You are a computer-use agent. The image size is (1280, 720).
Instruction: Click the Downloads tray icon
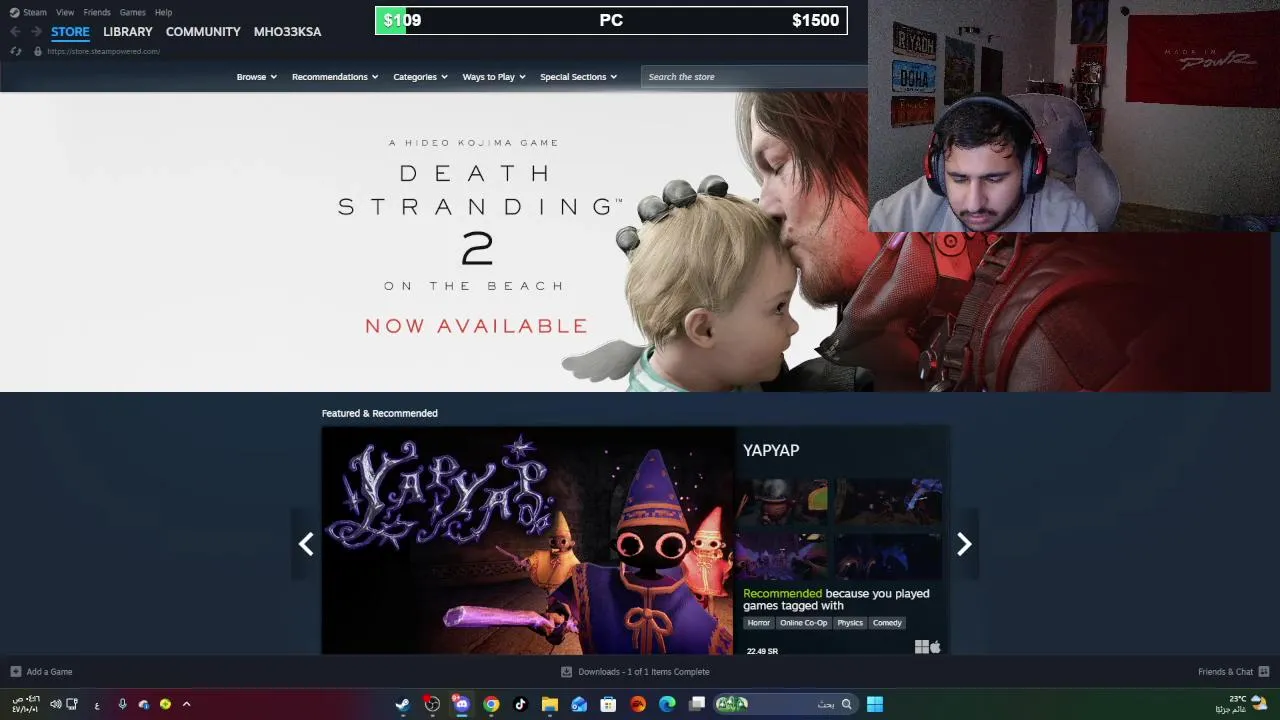[566, 672]
